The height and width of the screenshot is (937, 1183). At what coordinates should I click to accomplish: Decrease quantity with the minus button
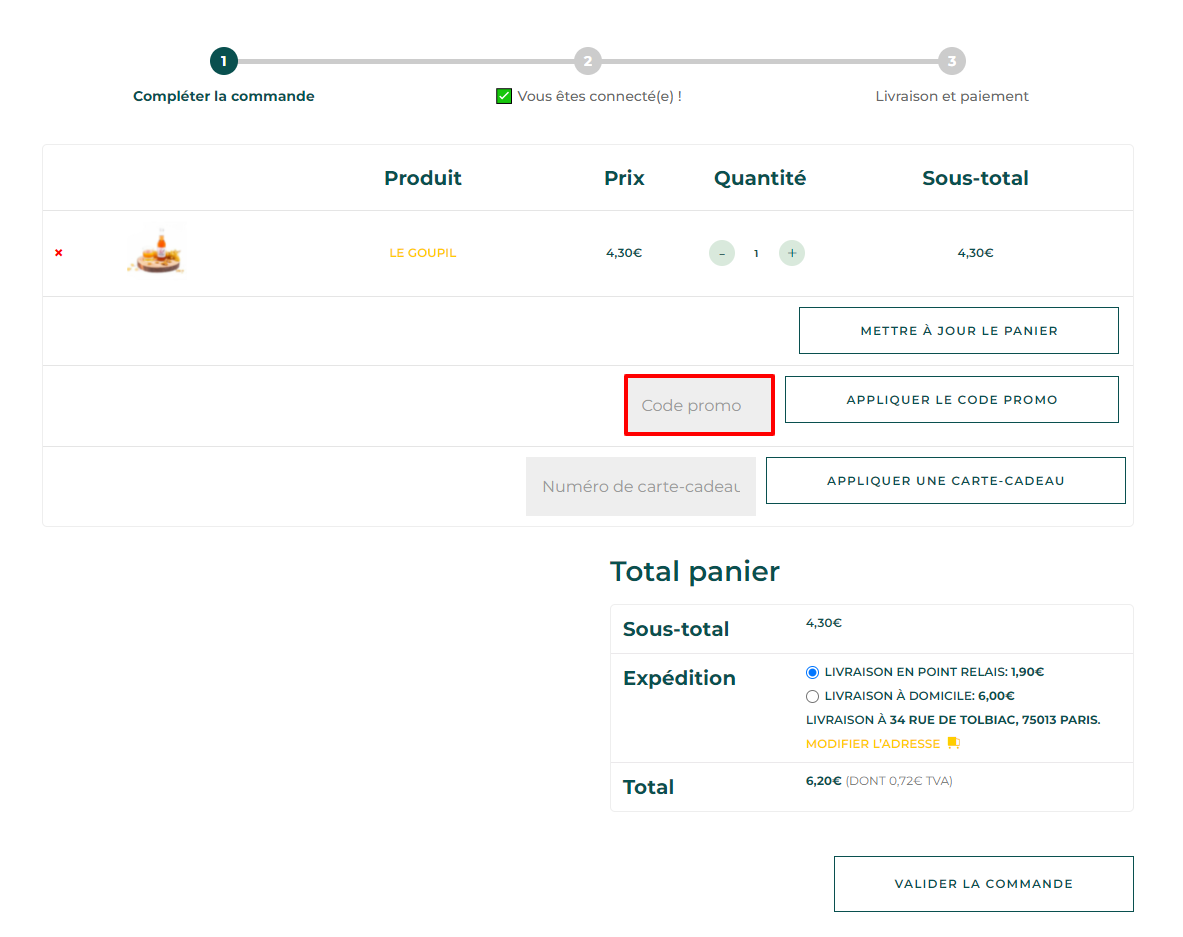coord(722,253)
